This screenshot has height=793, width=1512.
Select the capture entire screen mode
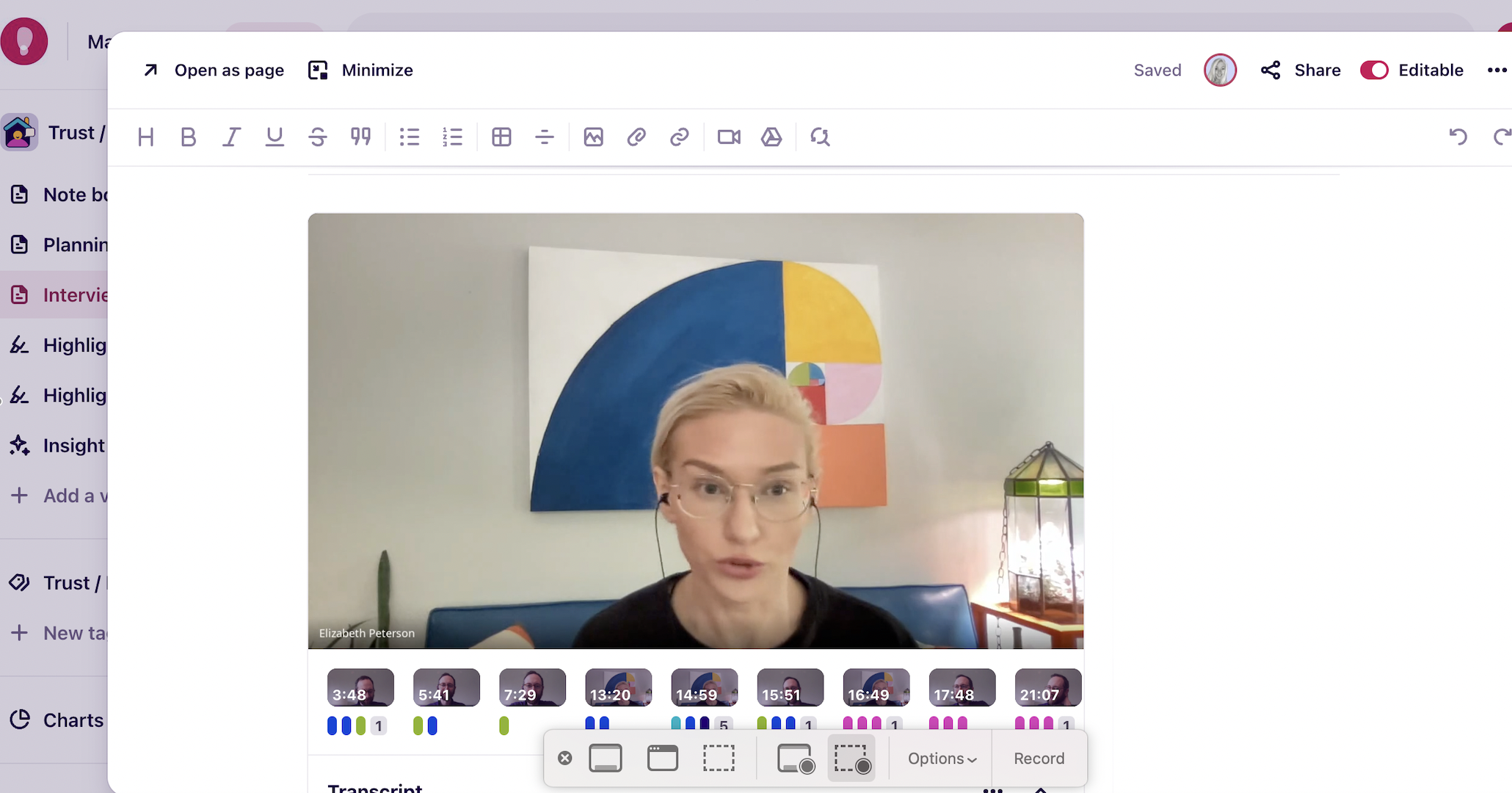coord(606,758)
